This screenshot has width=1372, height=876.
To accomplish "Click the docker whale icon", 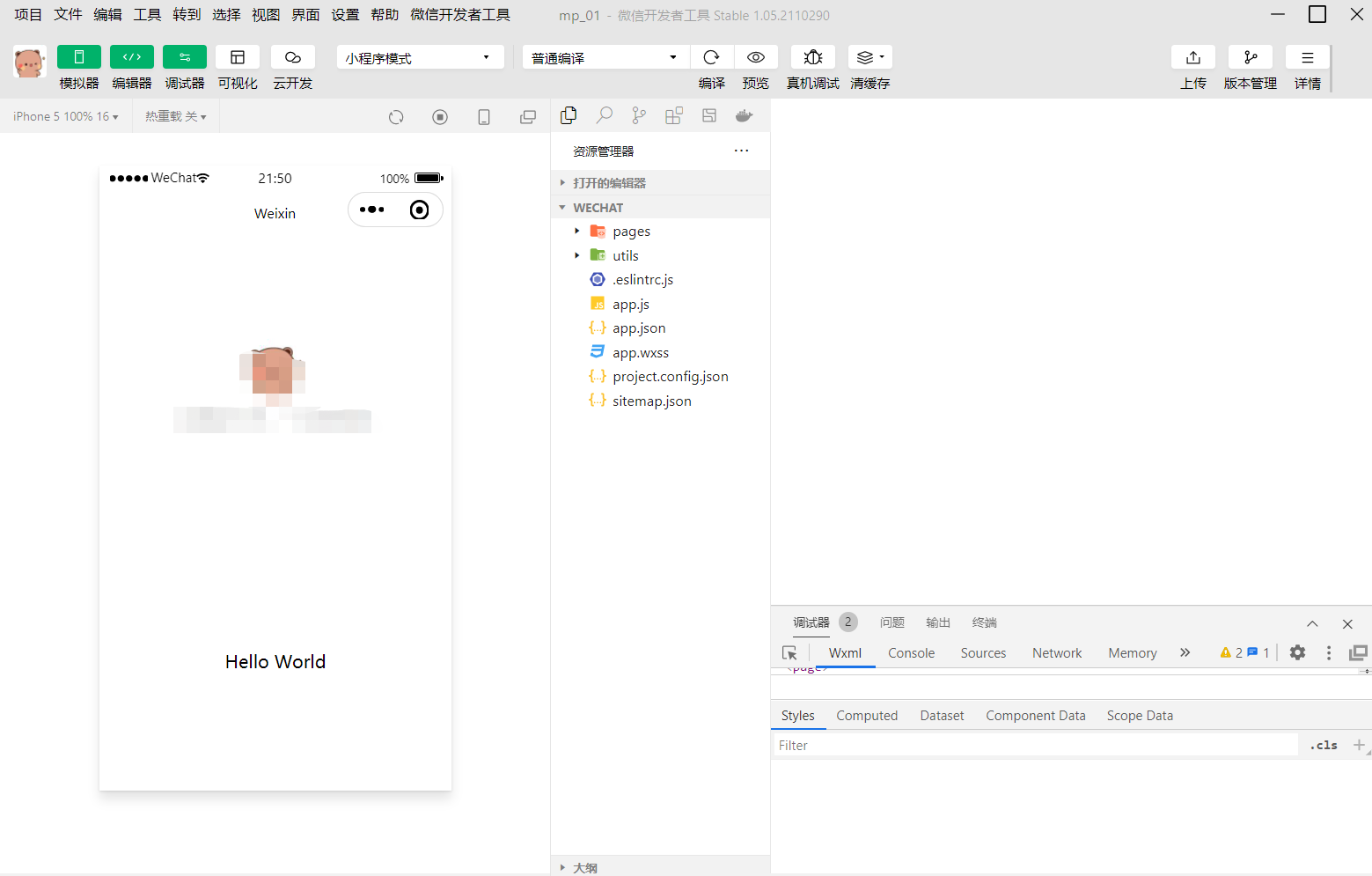I will tap(745, 115).
